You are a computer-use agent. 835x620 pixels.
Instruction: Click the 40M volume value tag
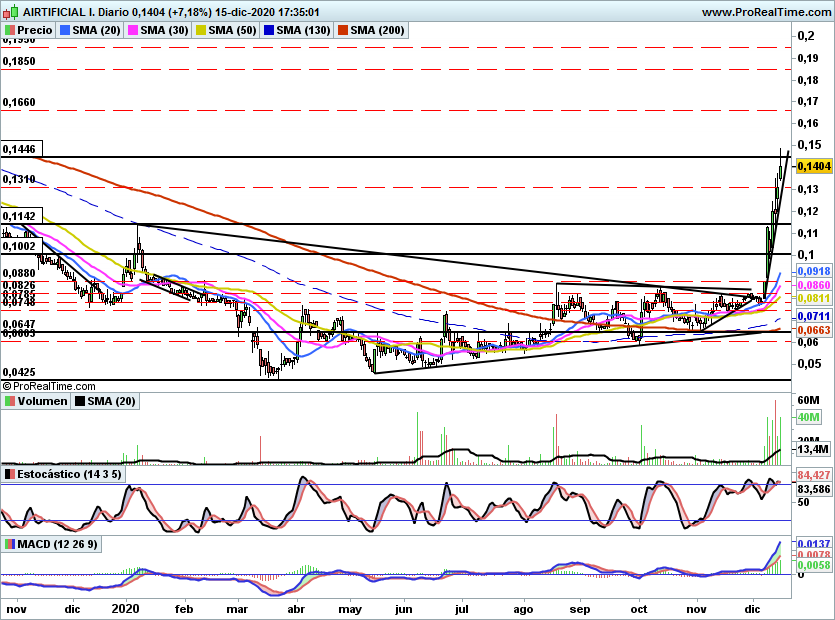808,417
